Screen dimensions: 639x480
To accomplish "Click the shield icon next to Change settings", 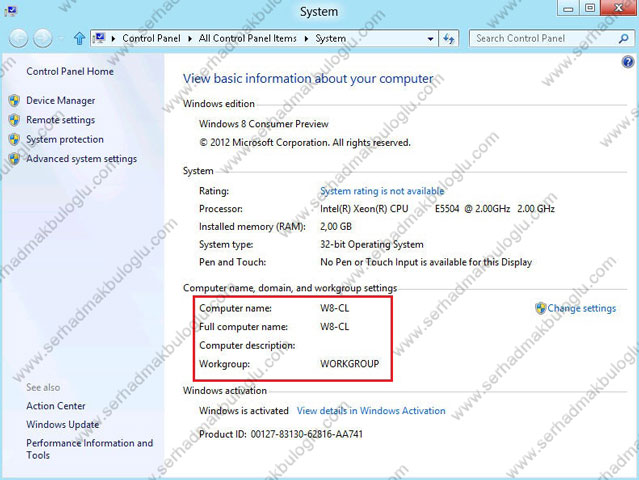I will (x=540, y=308).
